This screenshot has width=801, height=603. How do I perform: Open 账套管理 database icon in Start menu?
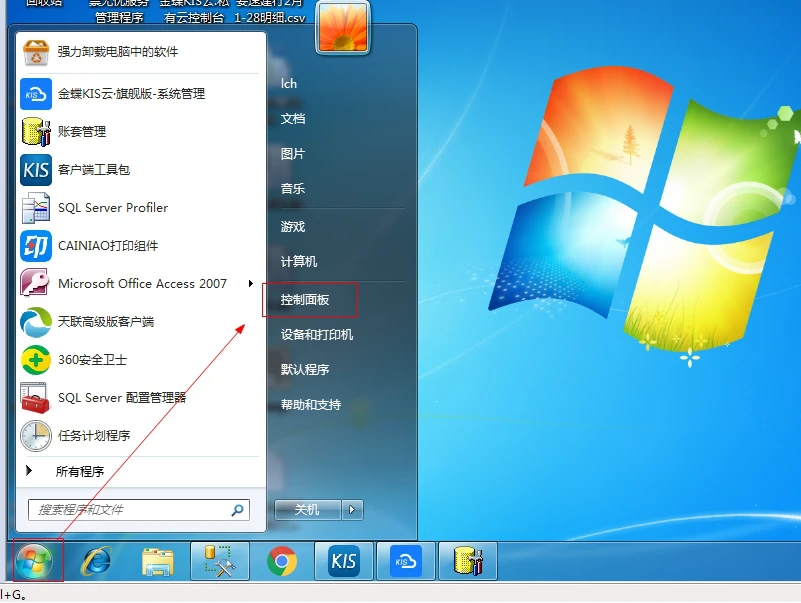coord(36,132)
